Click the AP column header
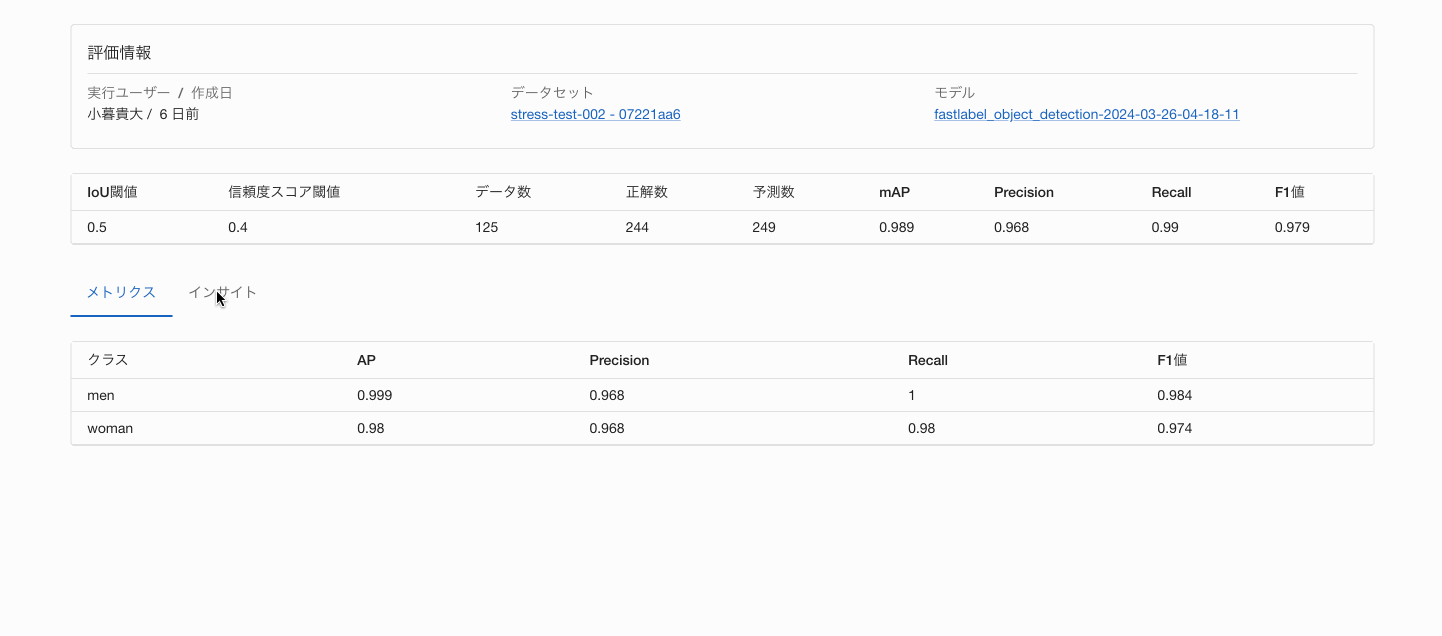This screenshot has height=636, width=1442. click(366, 360)
